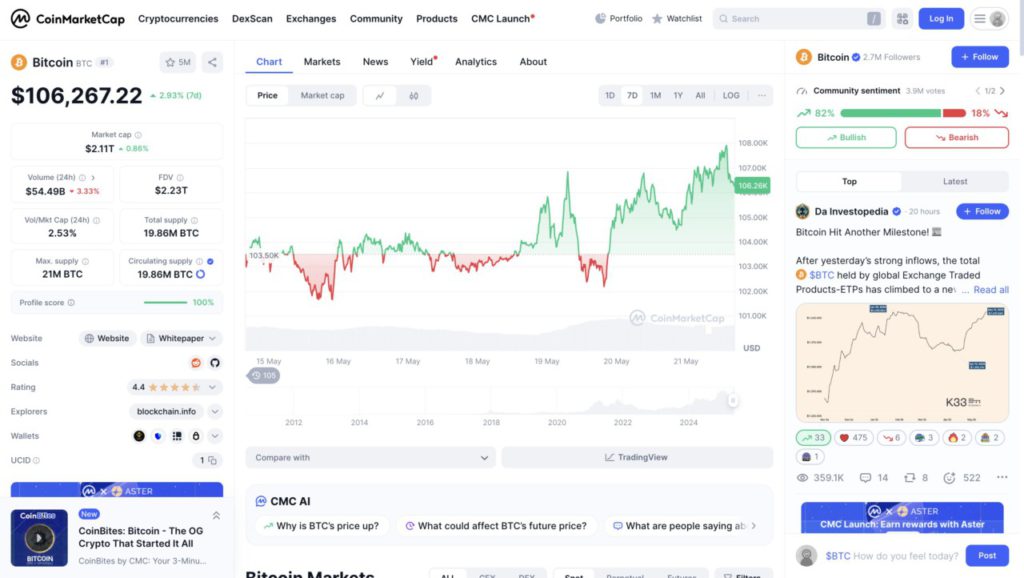Open the apps grid icon near search
The height and width of the screenshot is (578, 1024).
pos(902,18)
